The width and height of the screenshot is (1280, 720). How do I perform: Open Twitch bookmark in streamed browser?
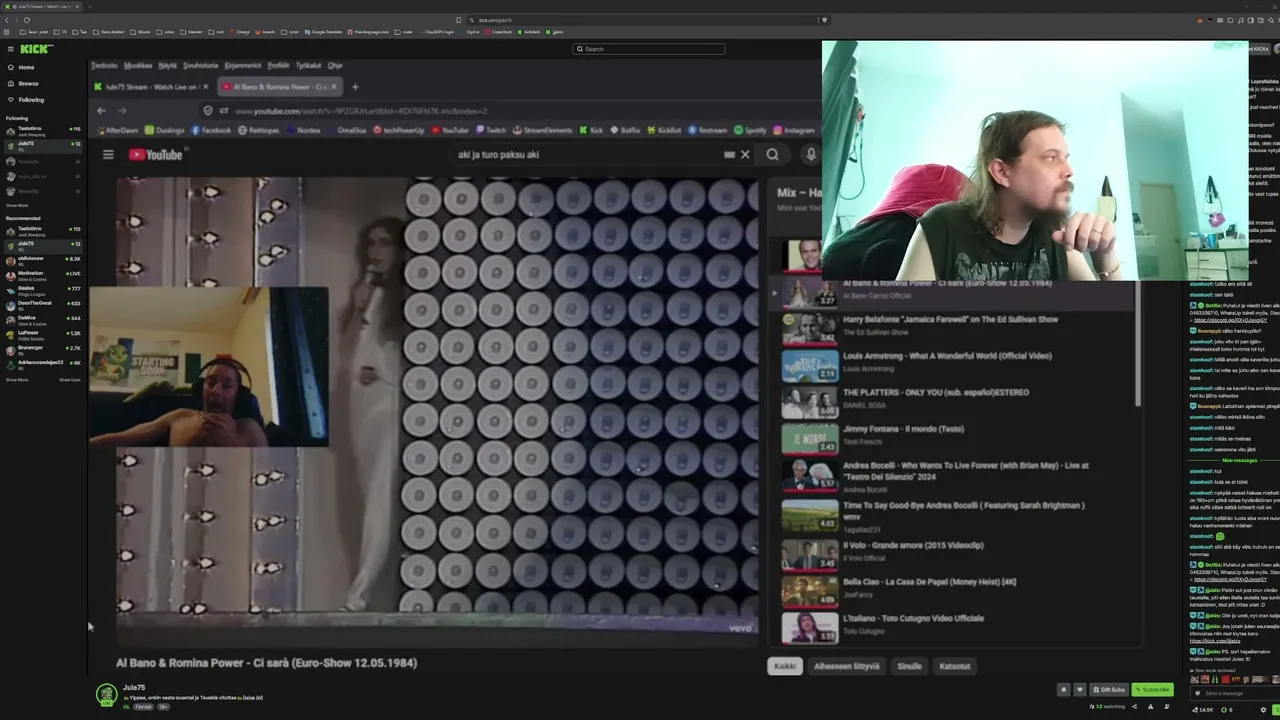[491, 130]
